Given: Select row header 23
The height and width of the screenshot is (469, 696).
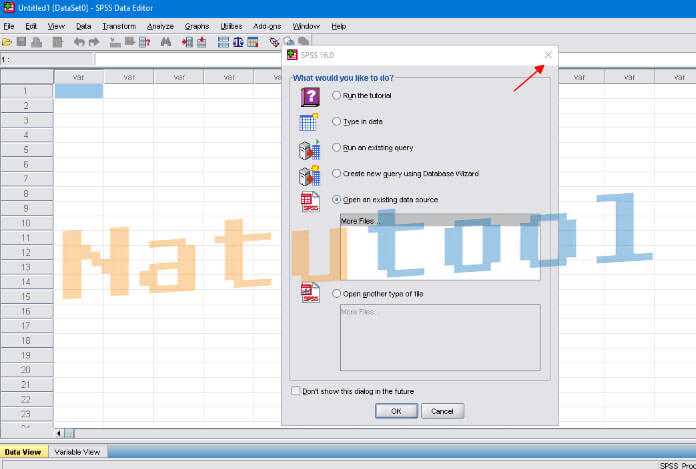Looking at the screenshot, I should (27, 414).
